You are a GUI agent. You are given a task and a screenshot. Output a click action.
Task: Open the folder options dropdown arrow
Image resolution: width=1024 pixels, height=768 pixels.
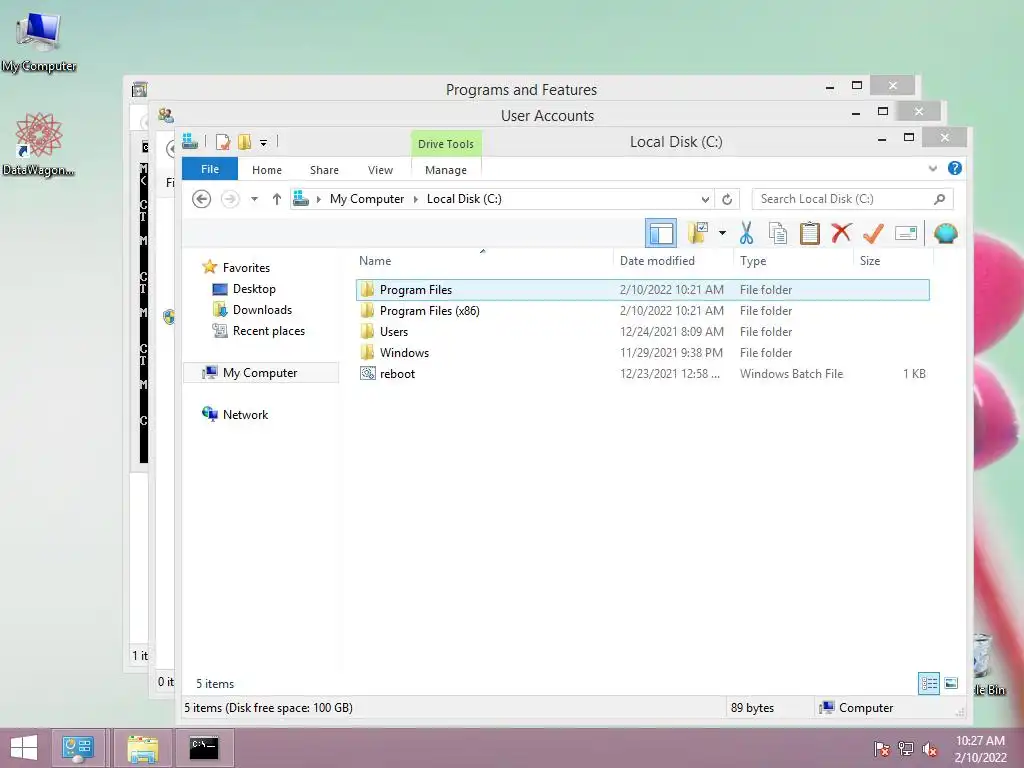click(722, 233)
